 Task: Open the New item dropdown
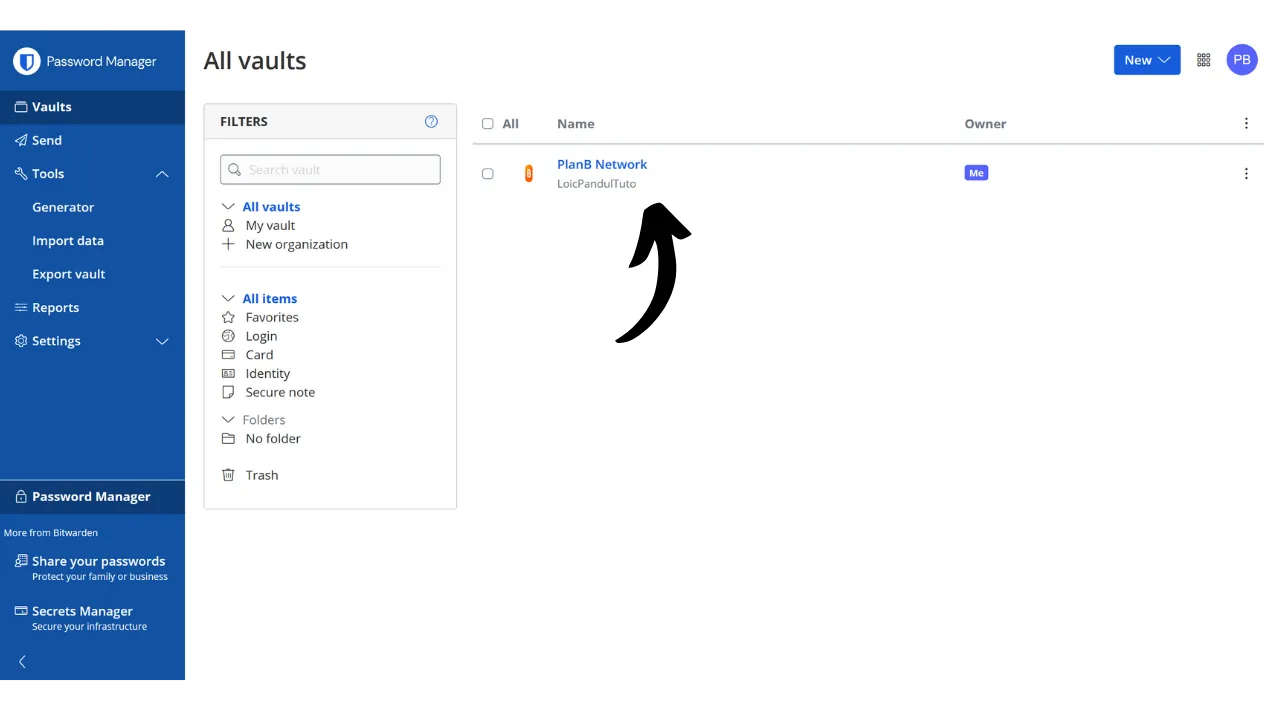click(1146, 60)
